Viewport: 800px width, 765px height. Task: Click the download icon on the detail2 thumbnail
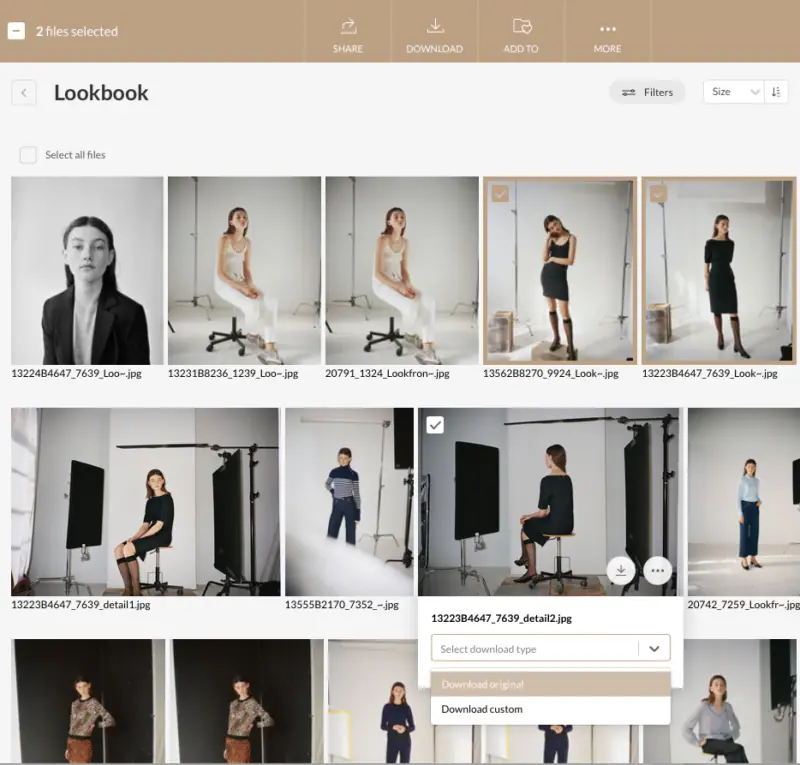[x=621, y=570]
